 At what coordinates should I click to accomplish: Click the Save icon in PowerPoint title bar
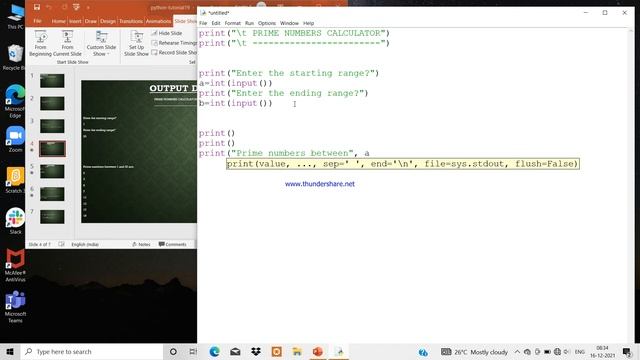(x=37, y=7)
